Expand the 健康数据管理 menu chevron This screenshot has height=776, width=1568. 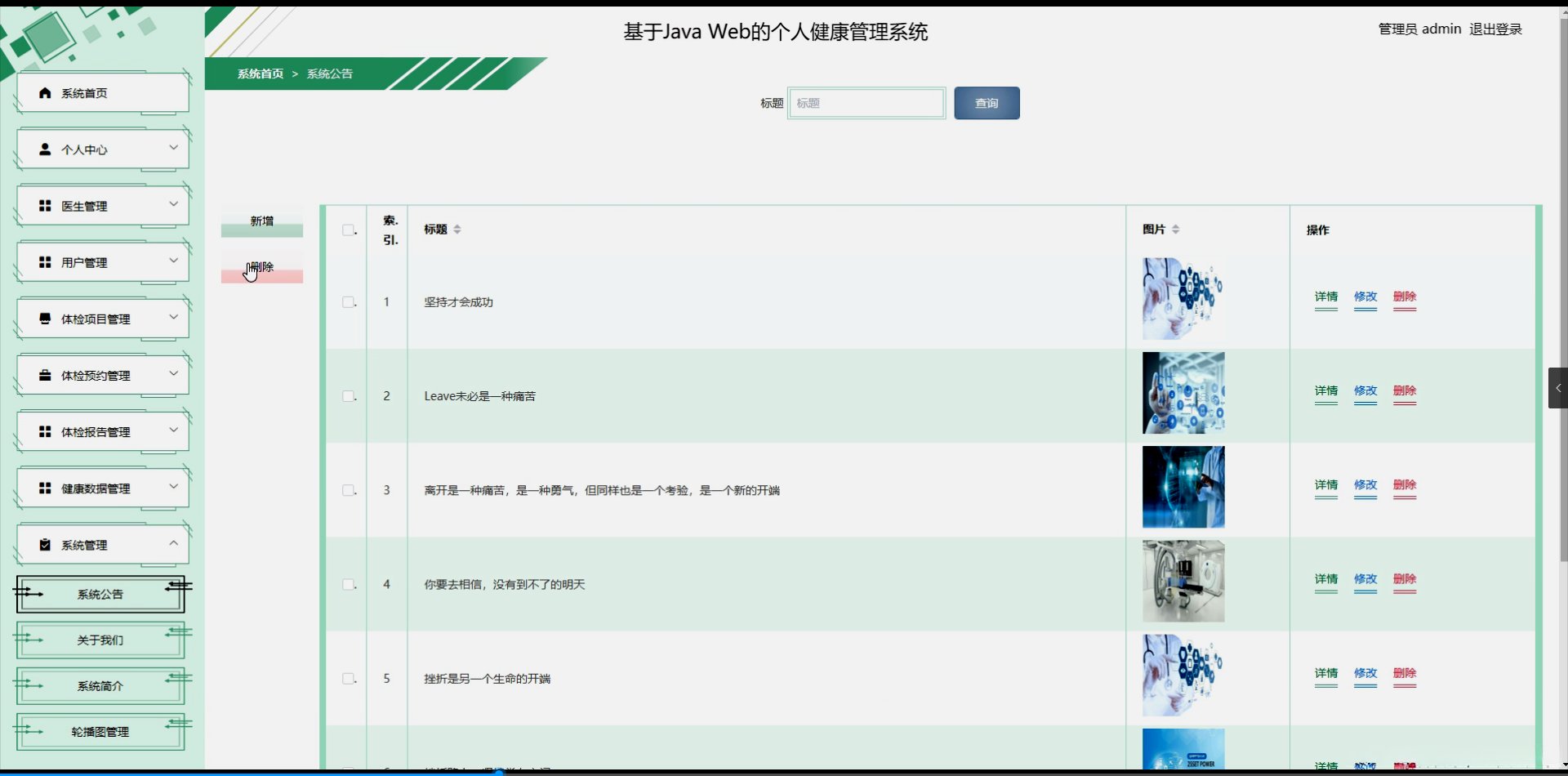(x=173, y=486)
